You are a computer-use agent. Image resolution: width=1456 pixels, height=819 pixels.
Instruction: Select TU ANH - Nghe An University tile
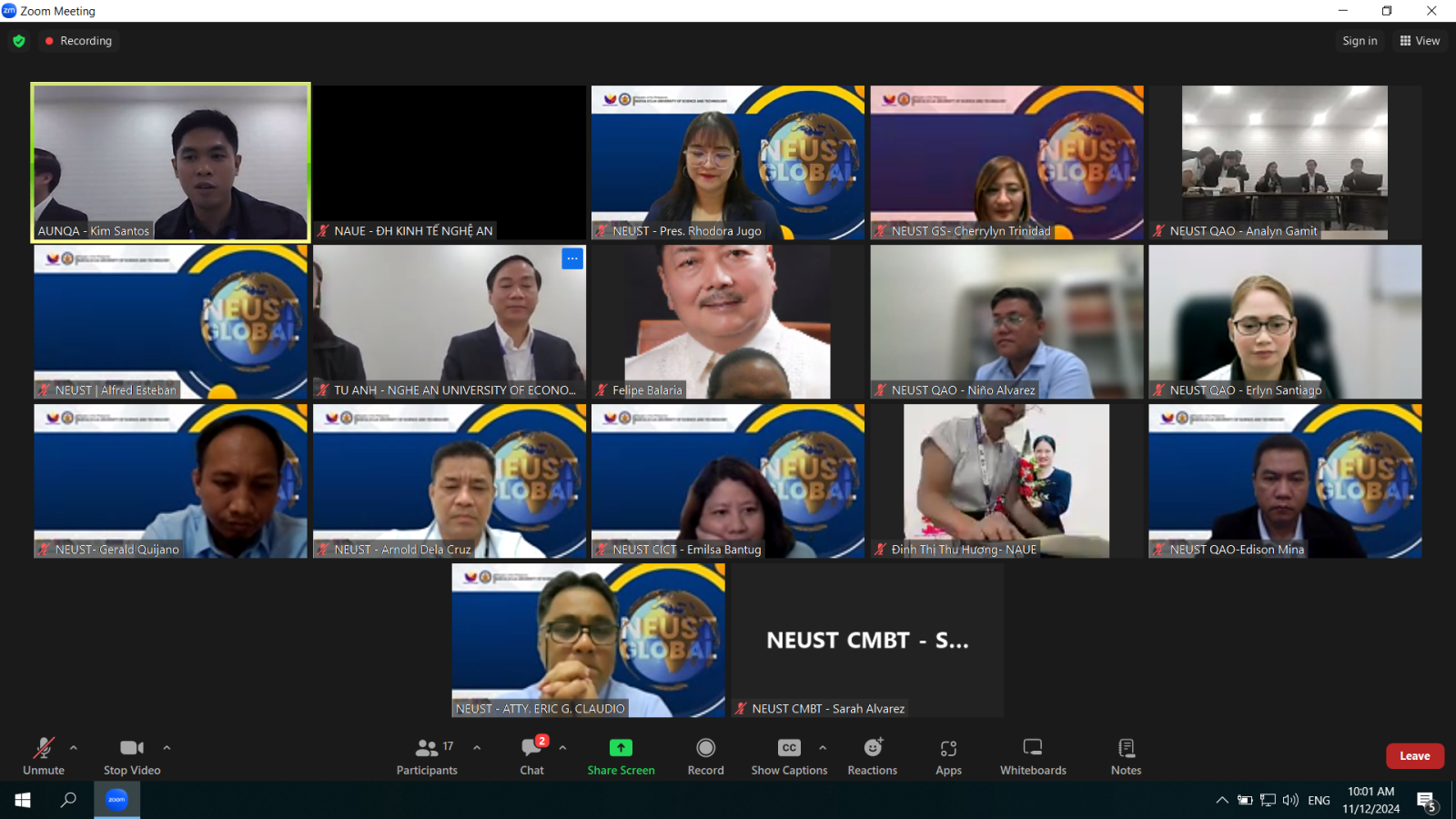coord(450,322)
